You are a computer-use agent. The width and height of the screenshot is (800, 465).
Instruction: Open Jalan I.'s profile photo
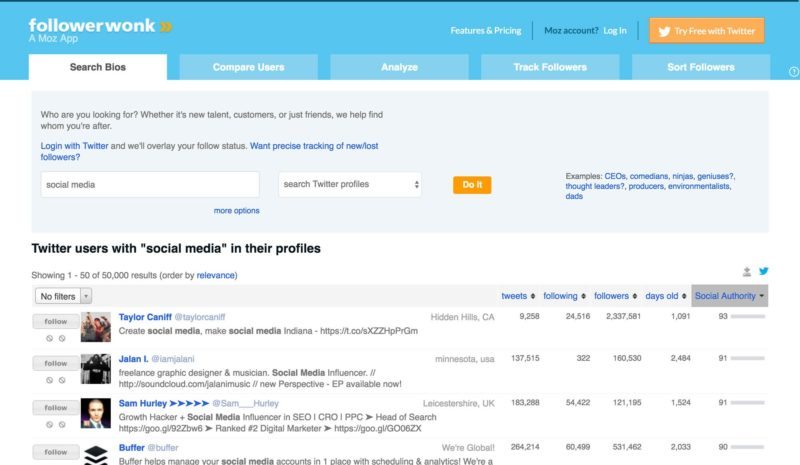pyautogui.click(x=95, y=369)
